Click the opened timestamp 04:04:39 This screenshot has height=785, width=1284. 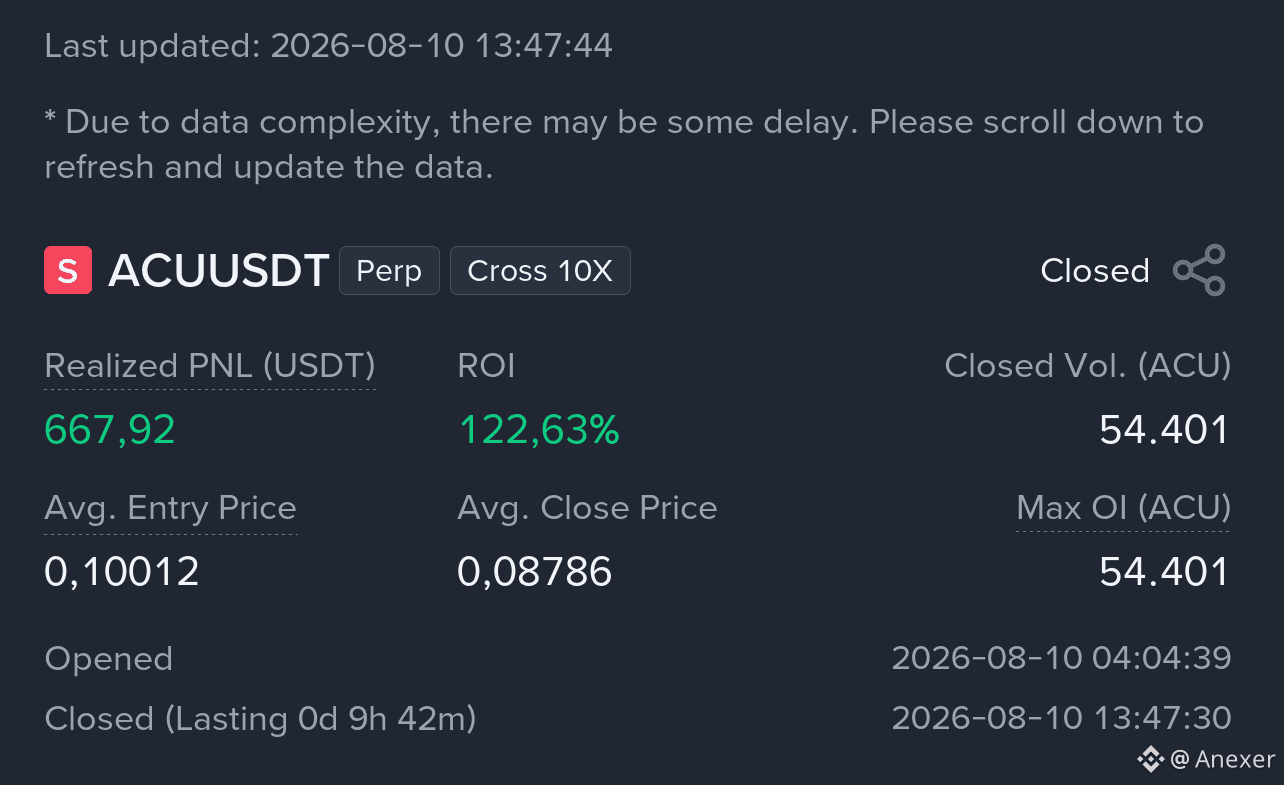tap(1061, 658)
